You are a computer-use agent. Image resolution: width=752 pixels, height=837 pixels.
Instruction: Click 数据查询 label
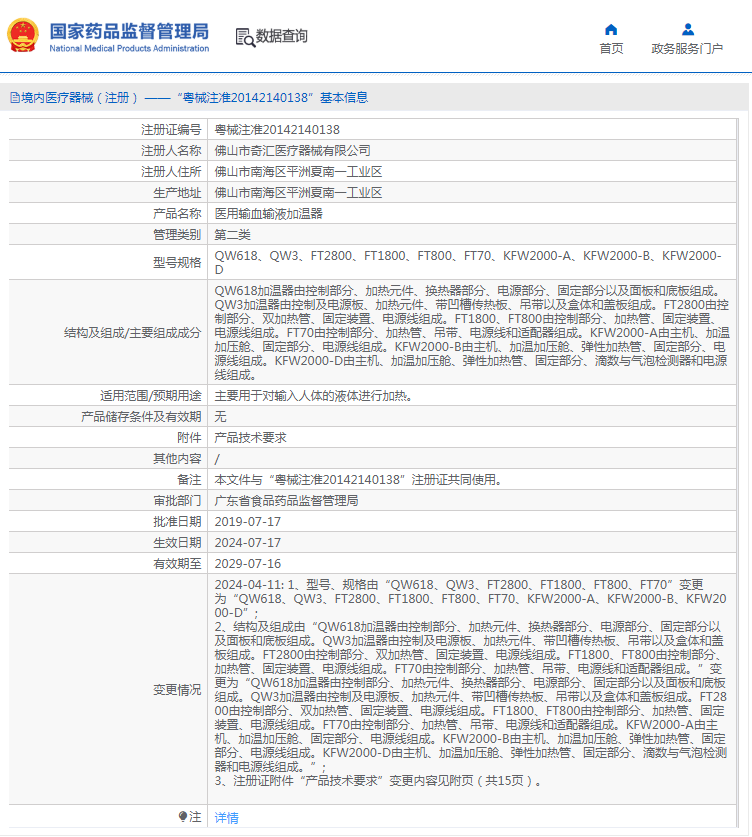pyautogui.click(x=281, y=36)
